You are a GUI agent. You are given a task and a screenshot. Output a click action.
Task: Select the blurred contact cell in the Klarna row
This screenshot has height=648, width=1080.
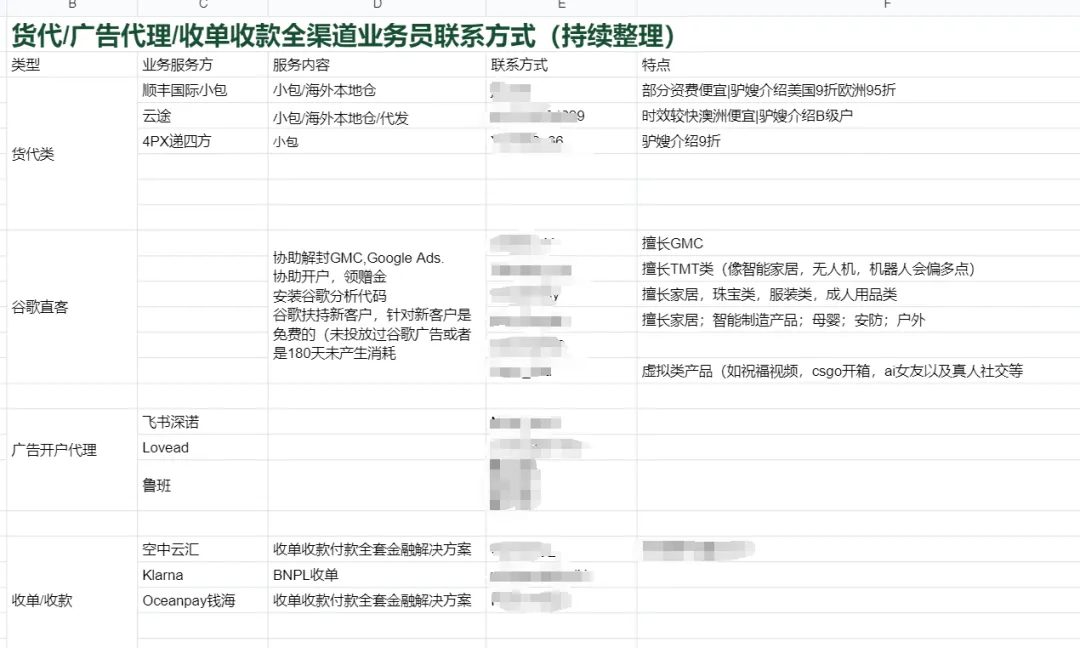pyautogui.click(x=561, y=574)
